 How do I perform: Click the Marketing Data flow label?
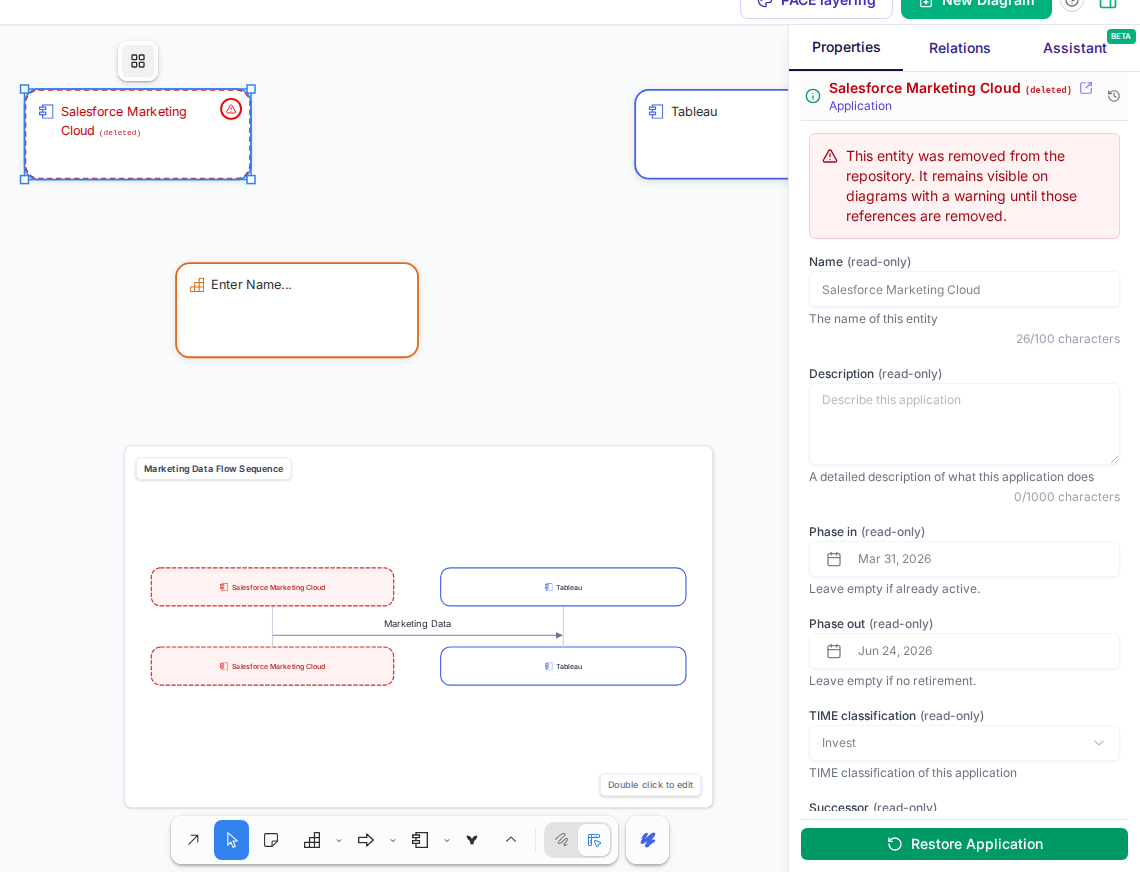pos(417,624)
